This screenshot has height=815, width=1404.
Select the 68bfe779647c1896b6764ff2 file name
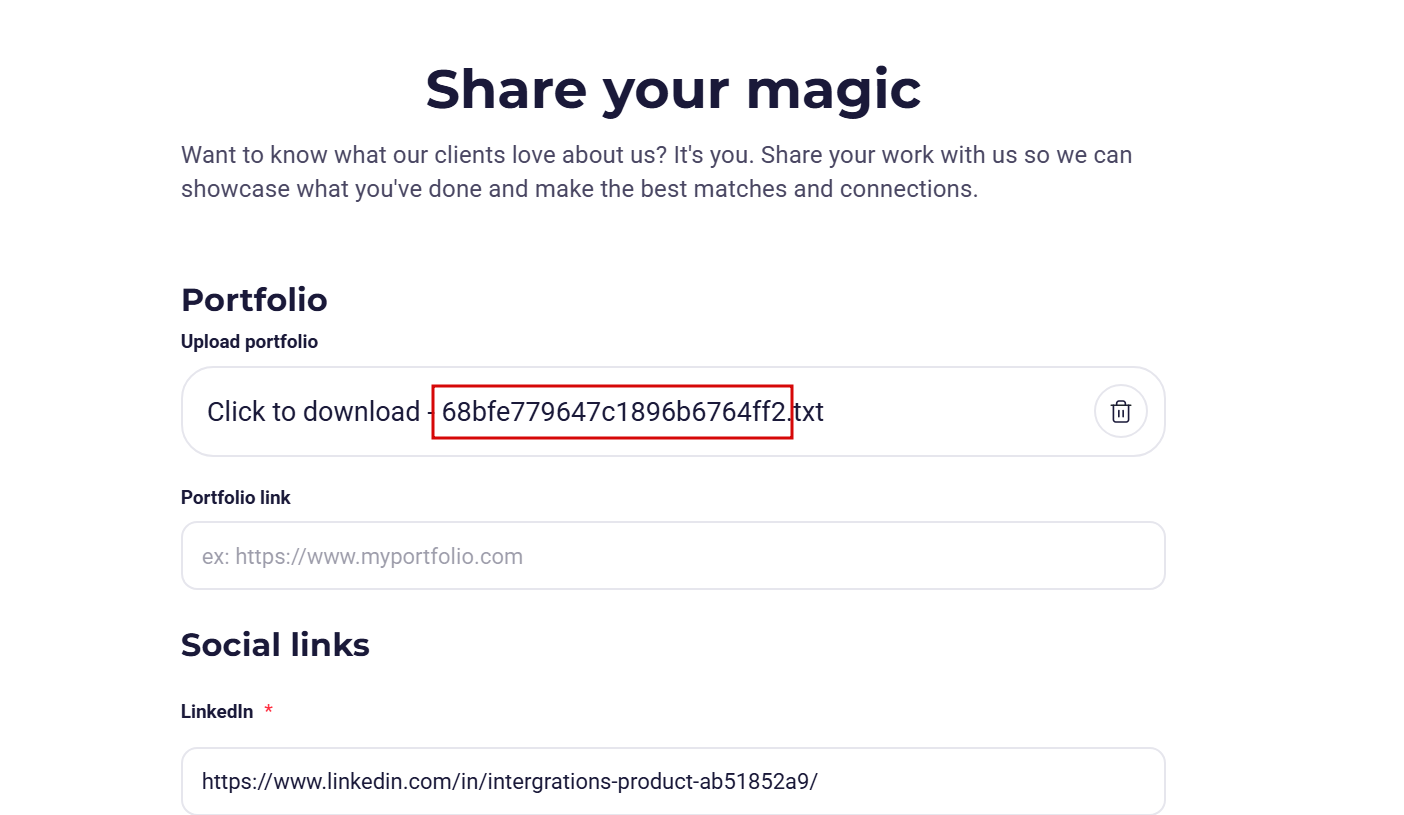[614, 412]
